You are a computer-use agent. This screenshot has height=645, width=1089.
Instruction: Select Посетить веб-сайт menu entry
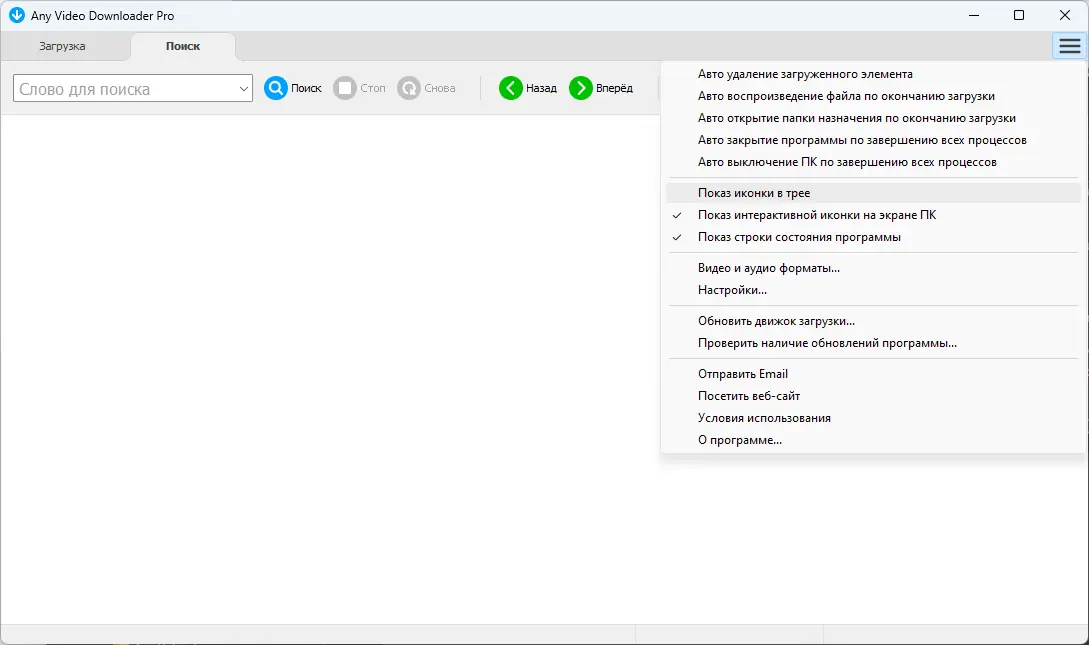874,396
